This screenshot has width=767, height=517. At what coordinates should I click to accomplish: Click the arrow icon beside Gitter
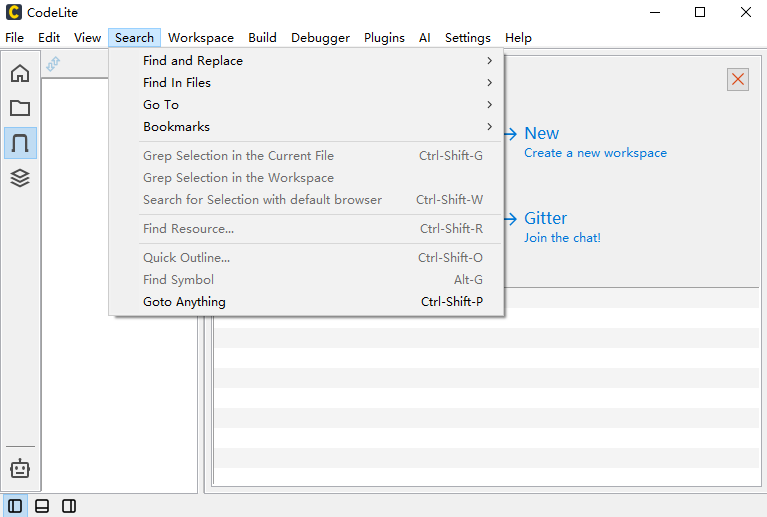[511, 219]
